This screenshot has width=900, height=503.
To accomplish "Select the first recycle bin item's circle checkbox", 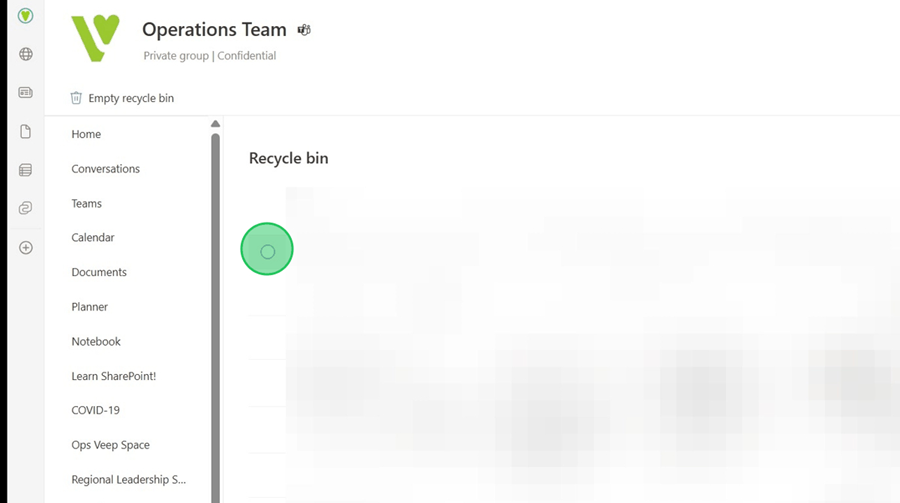I will (x=267, y=252).
